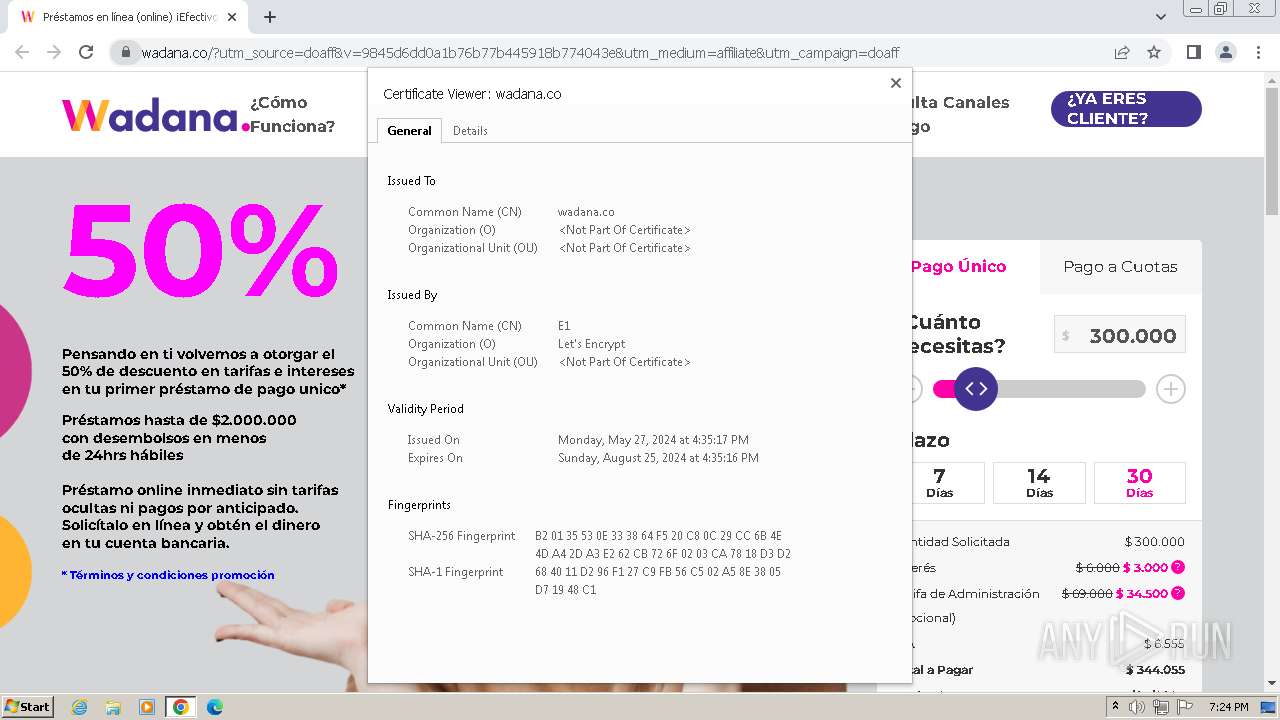This screenshot has width=1280, height=720.
Task: Edit the loan amount 300.000 field
Action: [x=1120, y=335]
